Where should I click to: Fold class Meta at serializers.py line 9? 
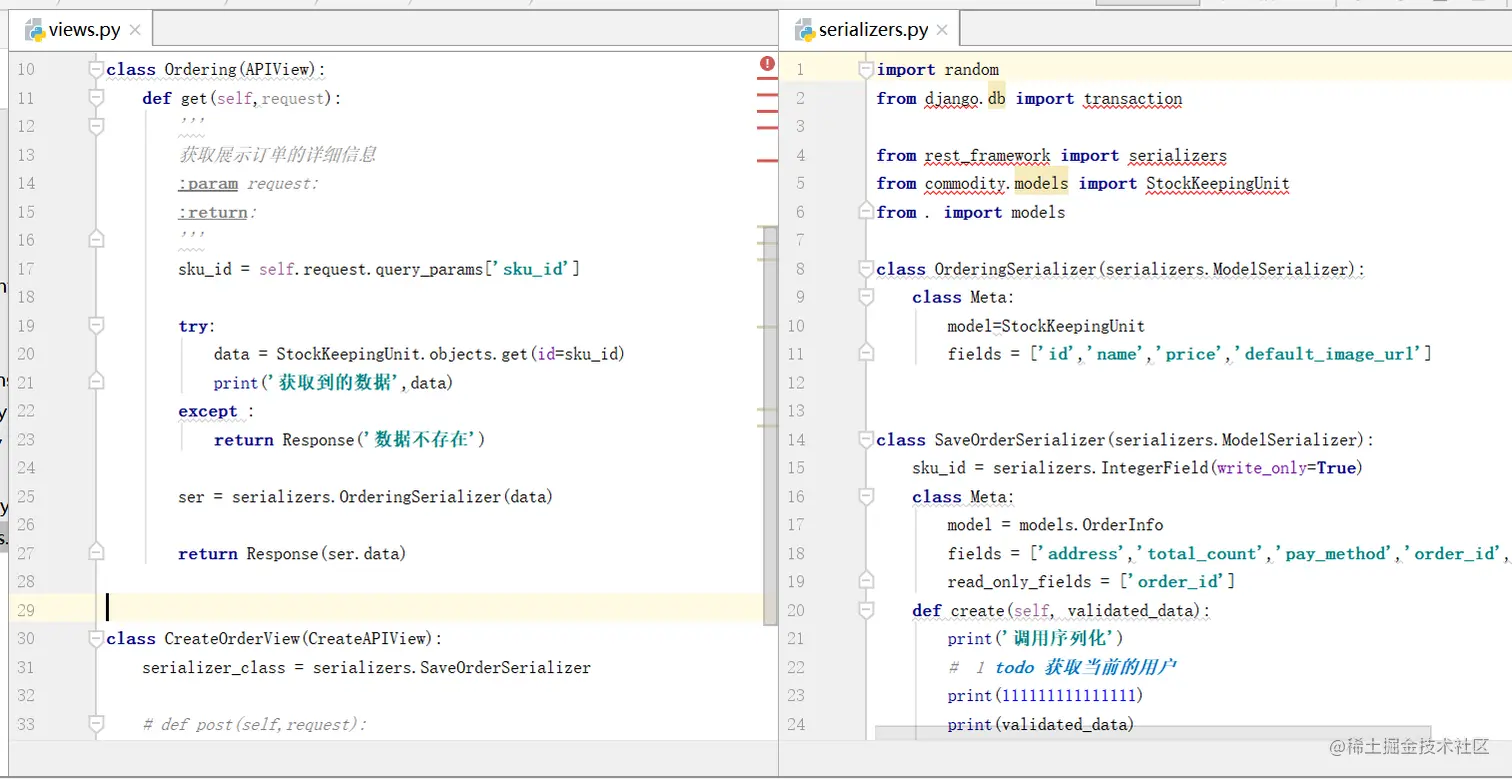866,297
